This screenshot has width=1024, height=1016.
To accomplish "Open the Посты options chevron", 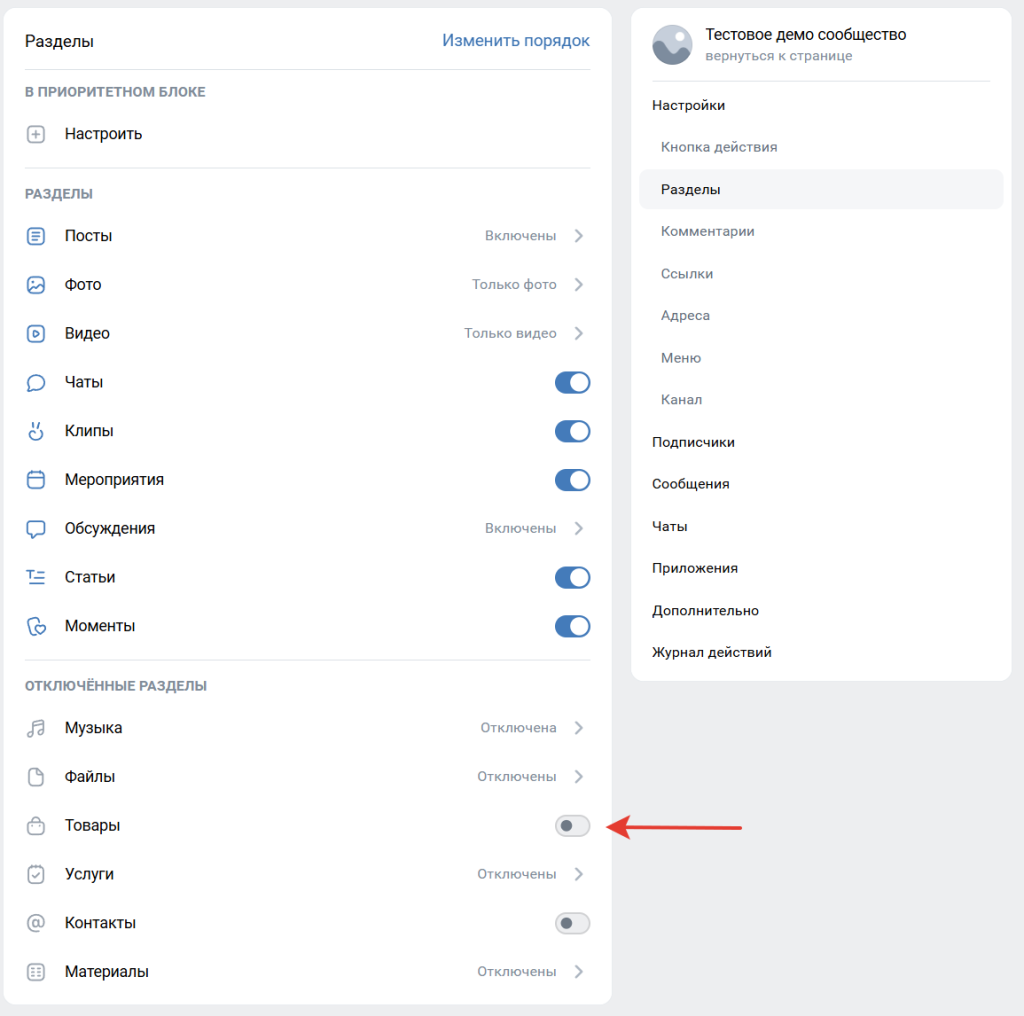I will 579,236.
